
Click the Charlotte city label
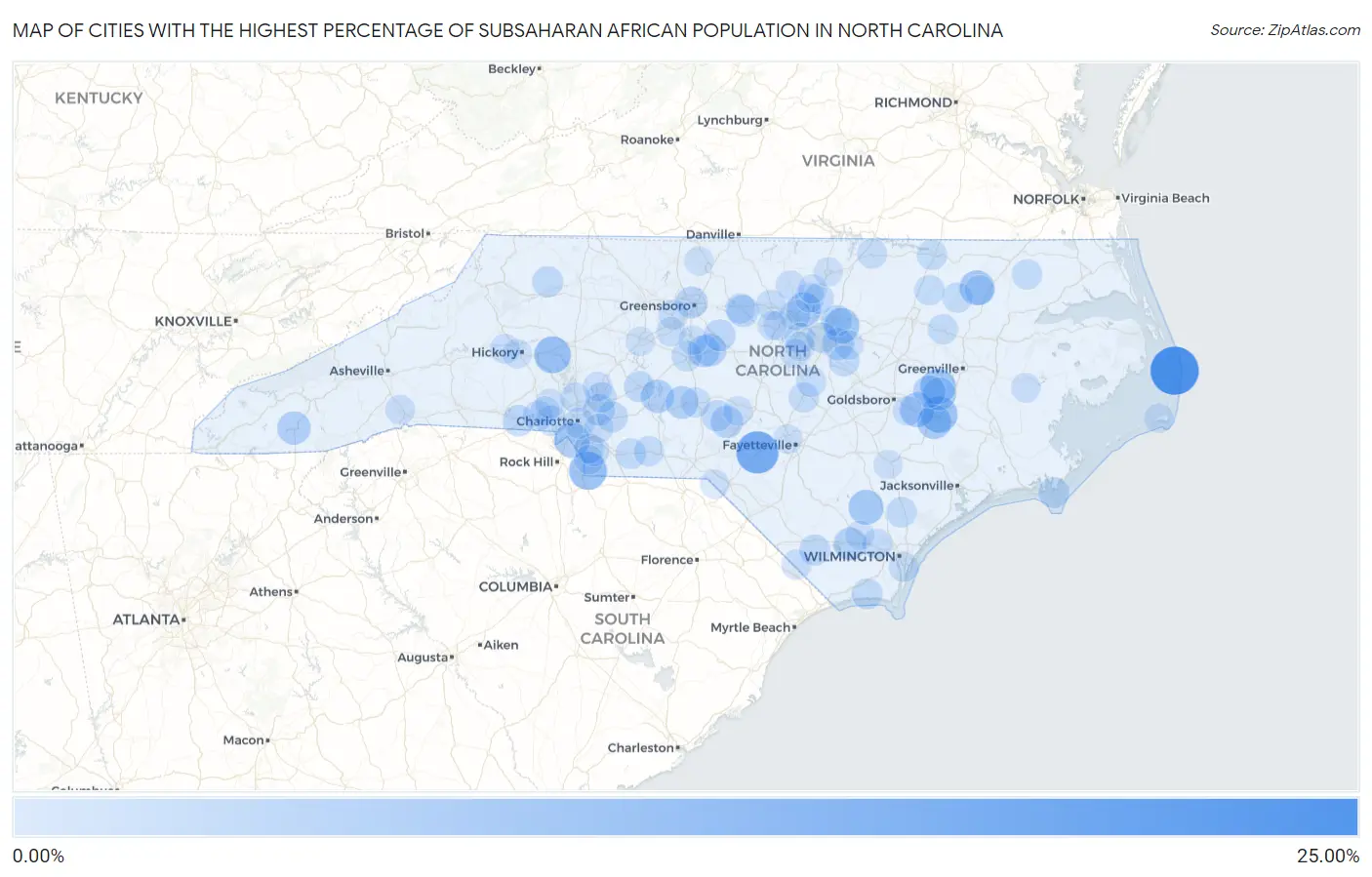pyautogui.click(x=547, y=421)
